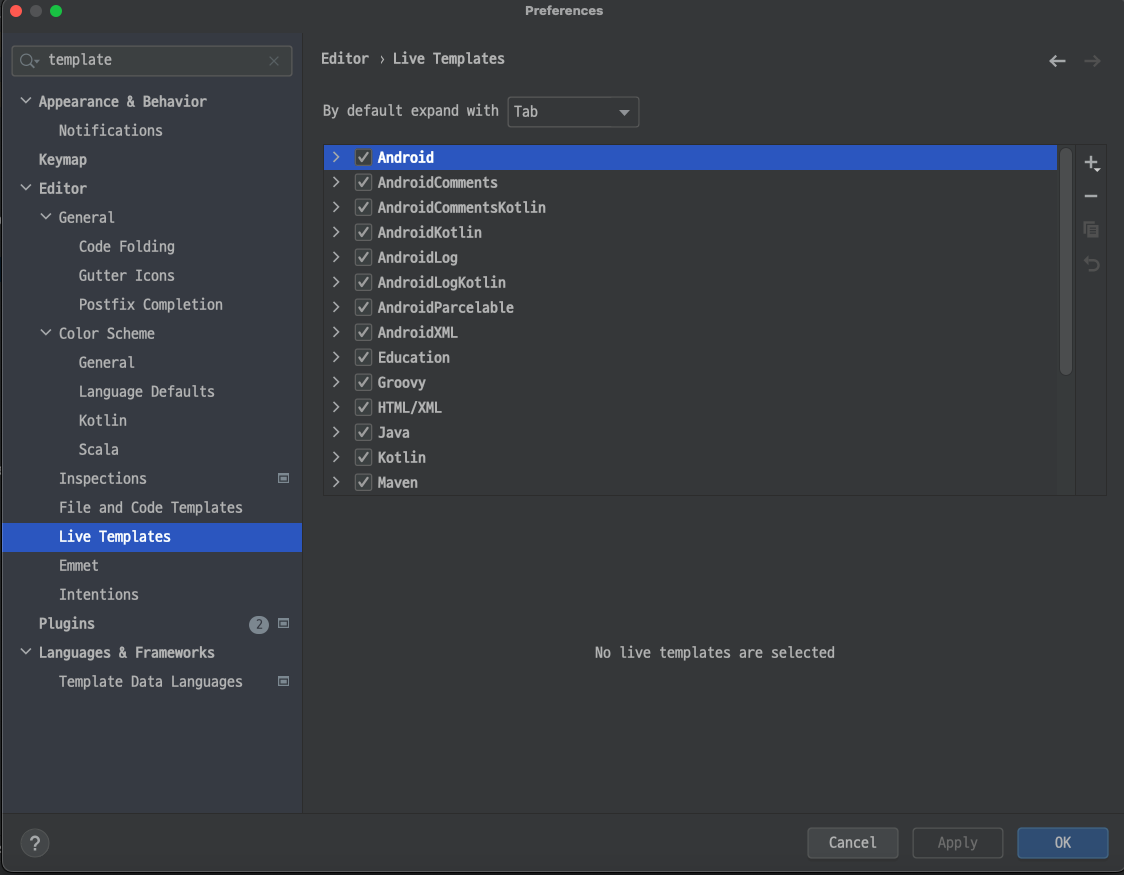1124x875 pixels.
Task: Expand the AndroidLog group chevron
Action: [335, 257]
